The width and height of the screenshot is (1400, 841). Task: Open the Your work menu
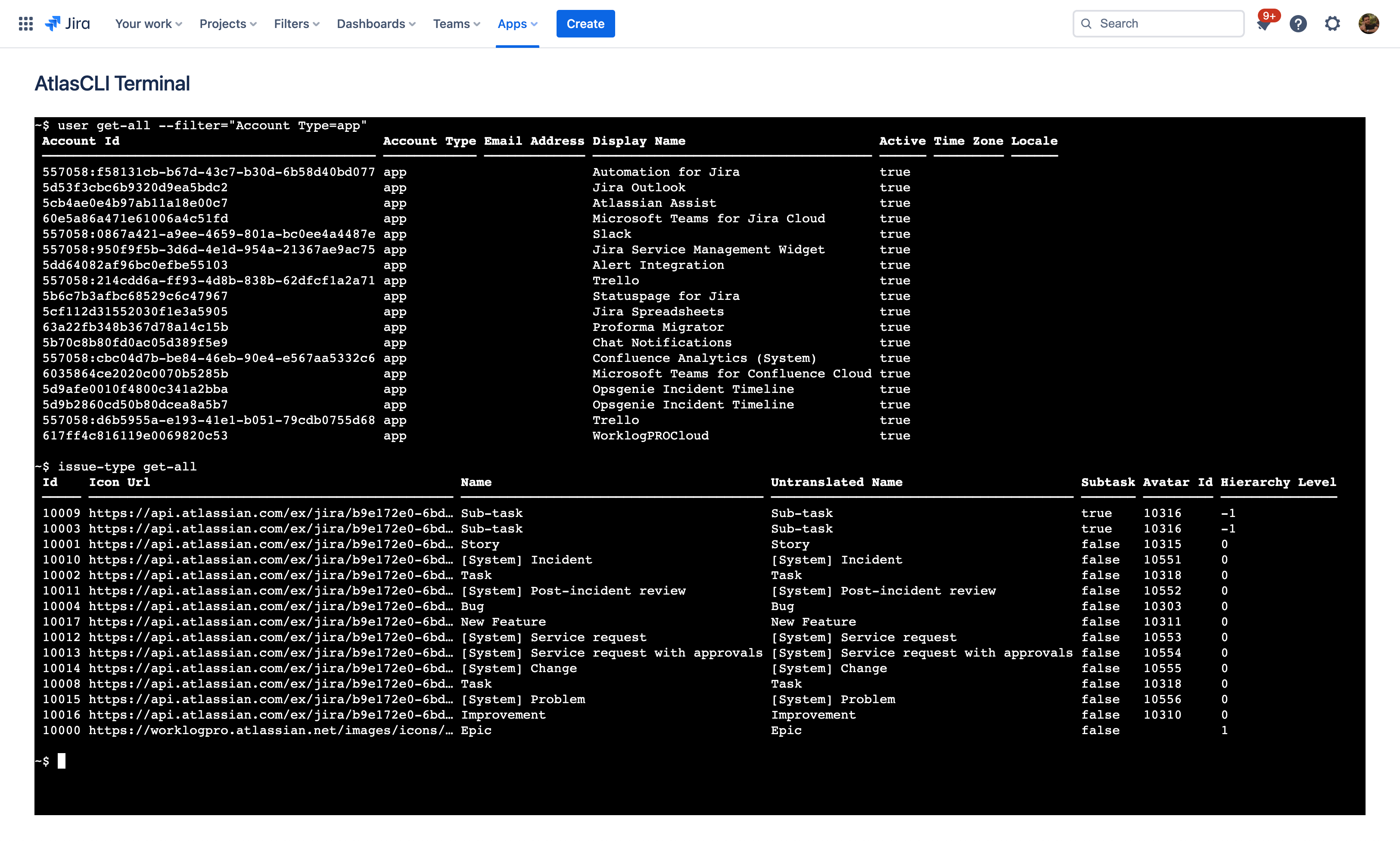[147, 24]
